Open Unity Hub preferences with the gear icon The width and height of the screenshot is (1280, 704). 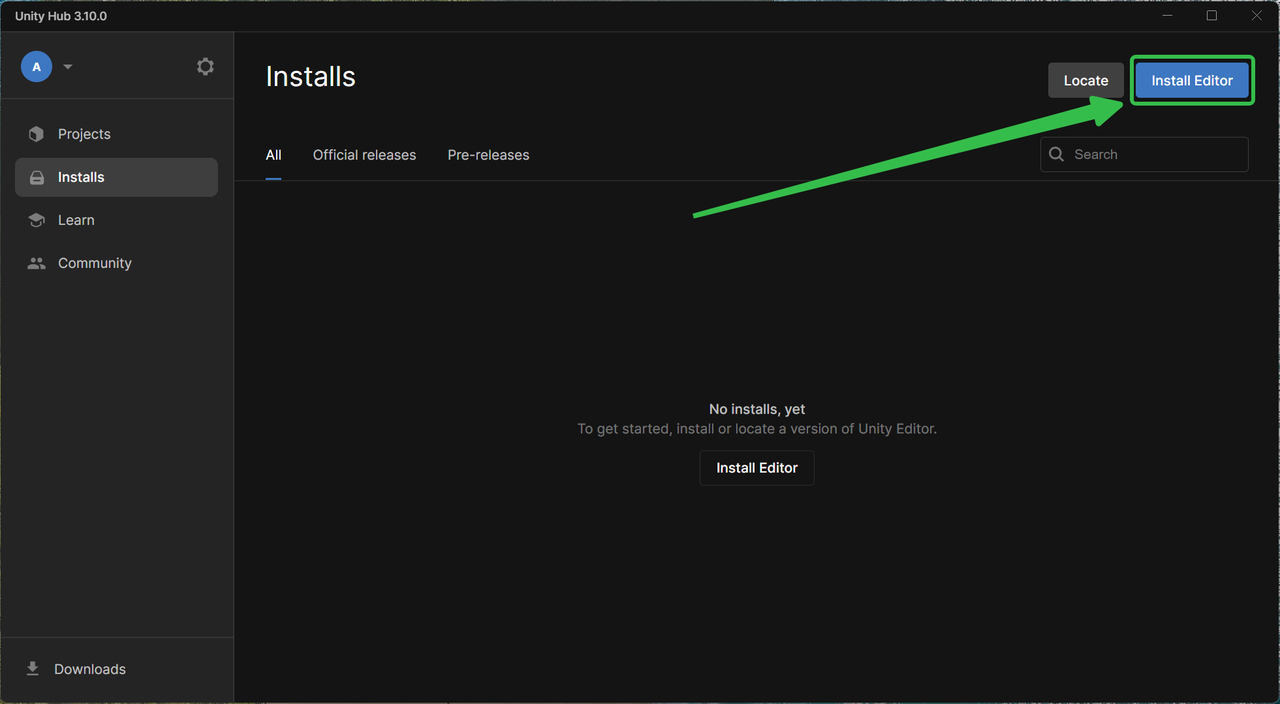pyautogui.click(x=205, y=66)
